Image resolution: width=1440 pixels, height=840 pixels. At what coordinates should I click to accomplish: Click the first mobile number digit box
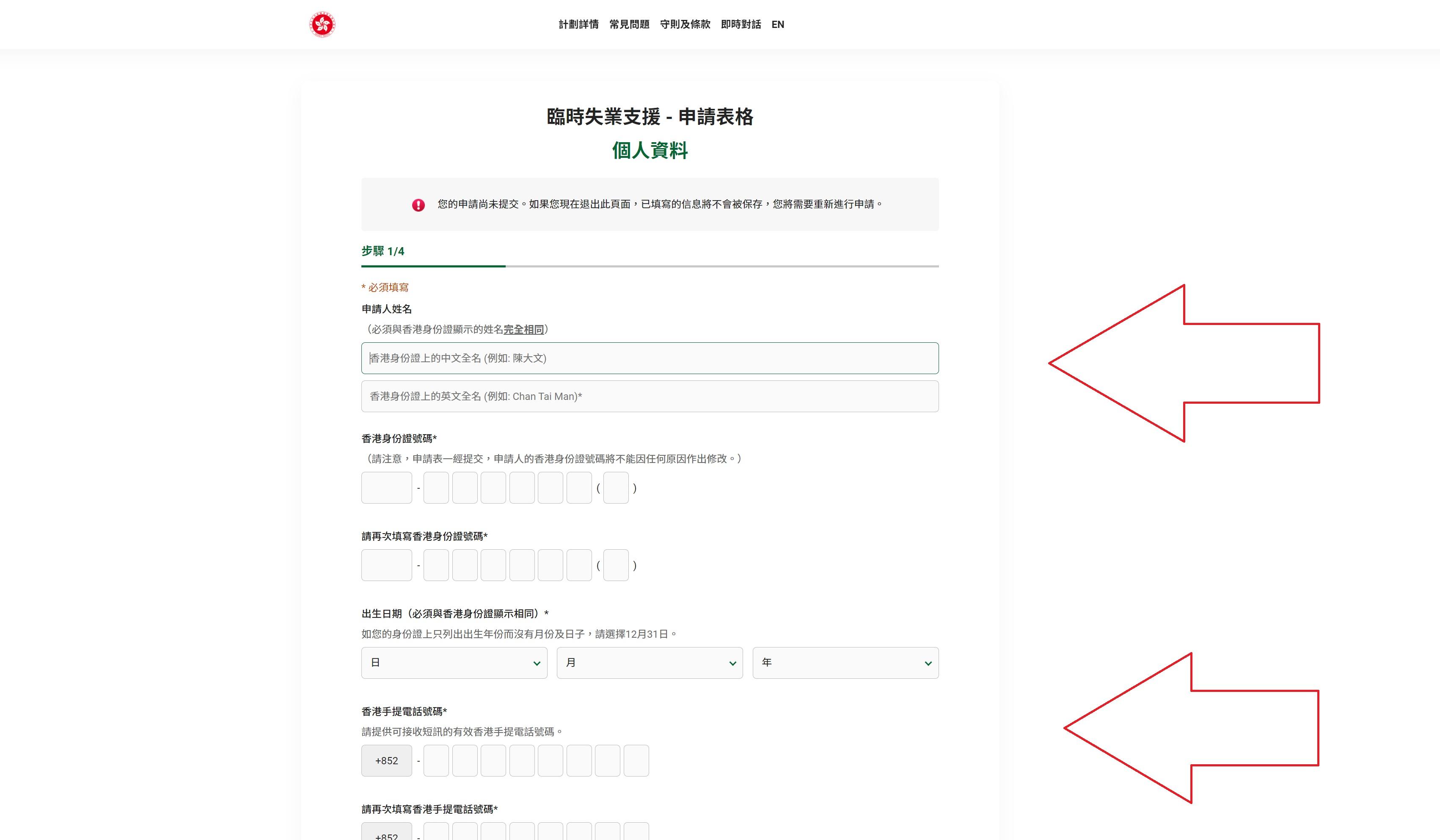tap(436, 760)
